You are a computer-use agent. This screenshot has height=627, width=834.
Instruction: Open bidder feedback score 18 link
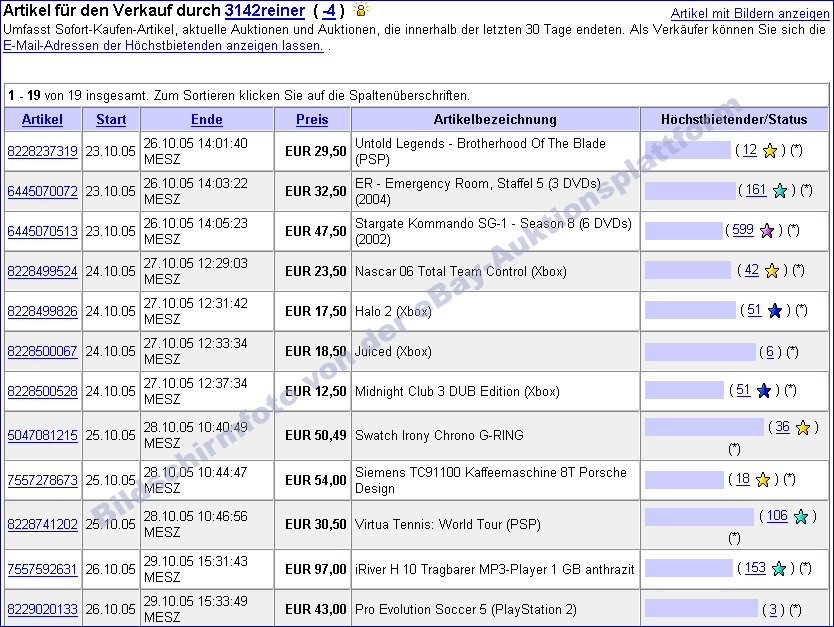743,479
